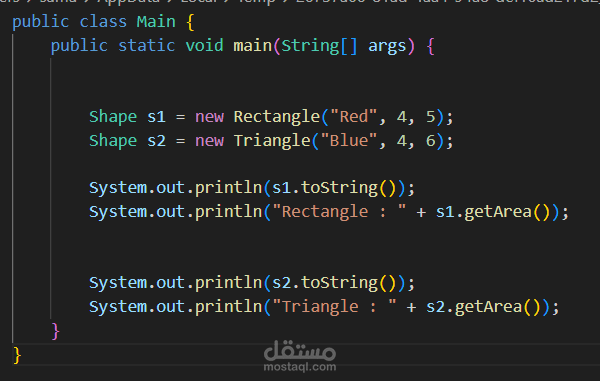
Task: Click the class keyword
Action: 103,22
